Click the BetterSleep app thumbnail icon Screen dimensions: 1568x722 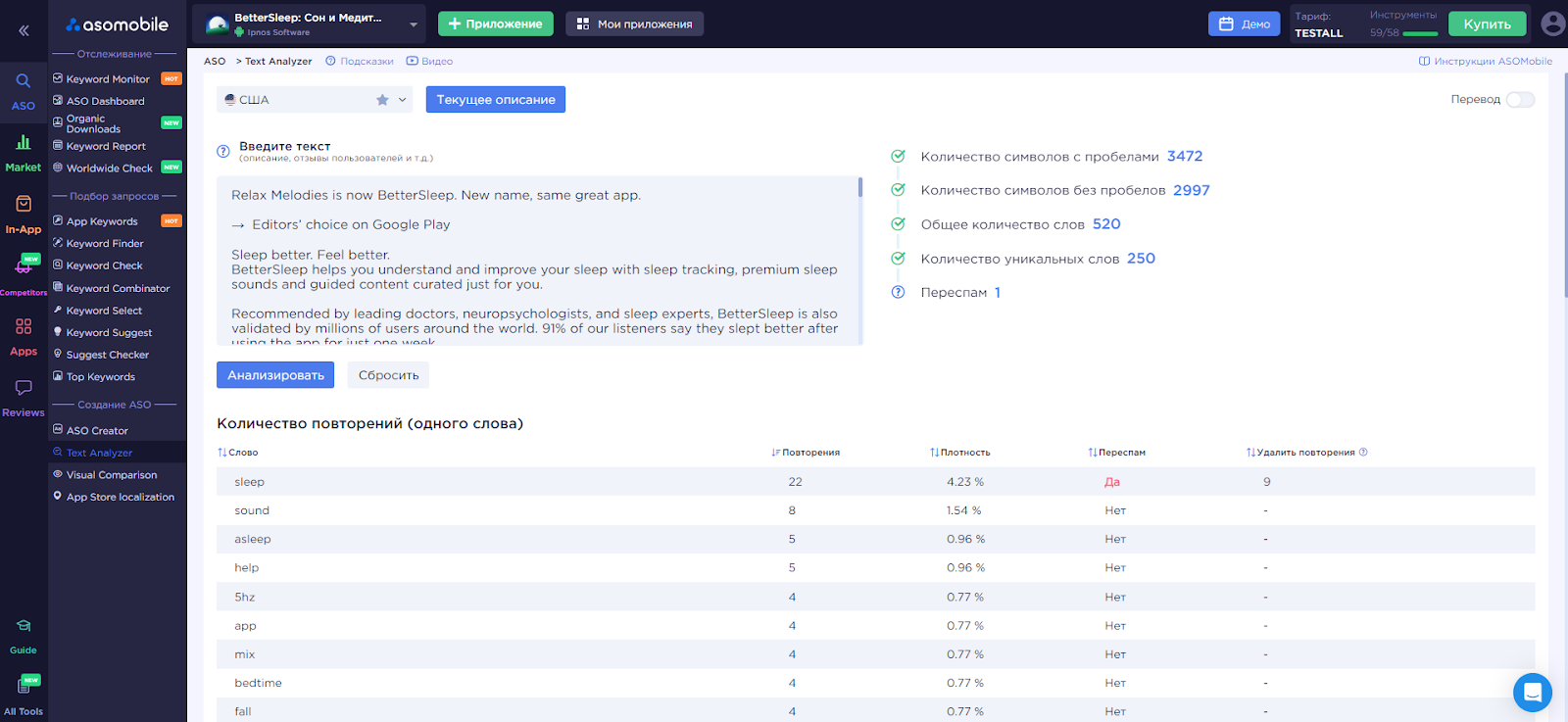click(x=217, y=24)
